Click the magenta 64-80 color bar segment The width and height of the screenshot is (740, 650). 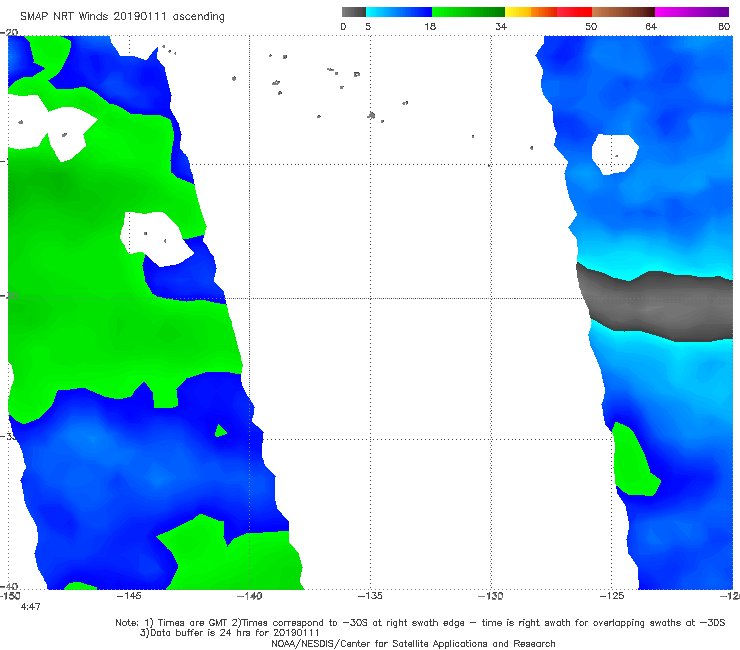[x=692, y=12]
